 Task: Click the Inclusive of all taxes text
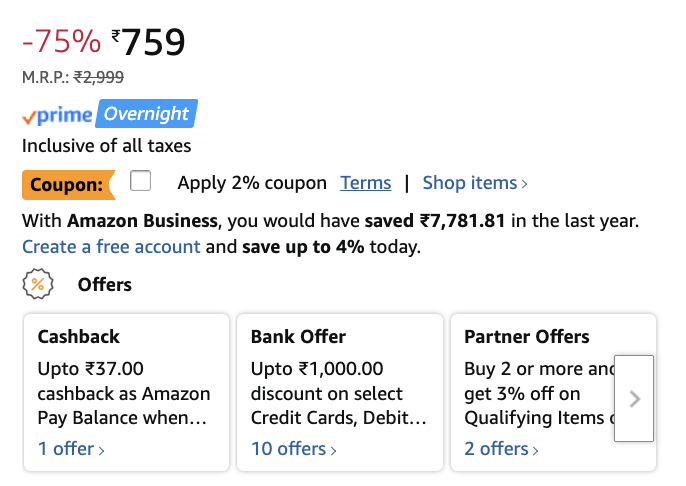[x=106, y=146]
